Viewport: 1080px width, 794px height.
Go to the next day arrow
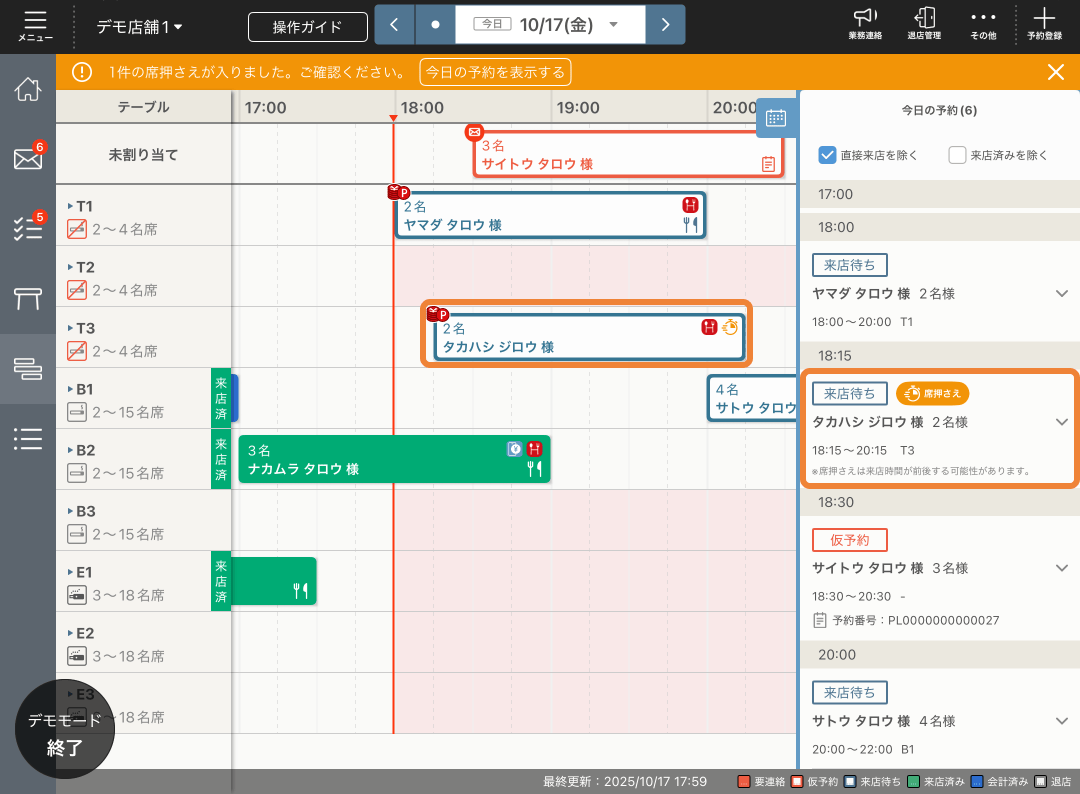(665, 25)
